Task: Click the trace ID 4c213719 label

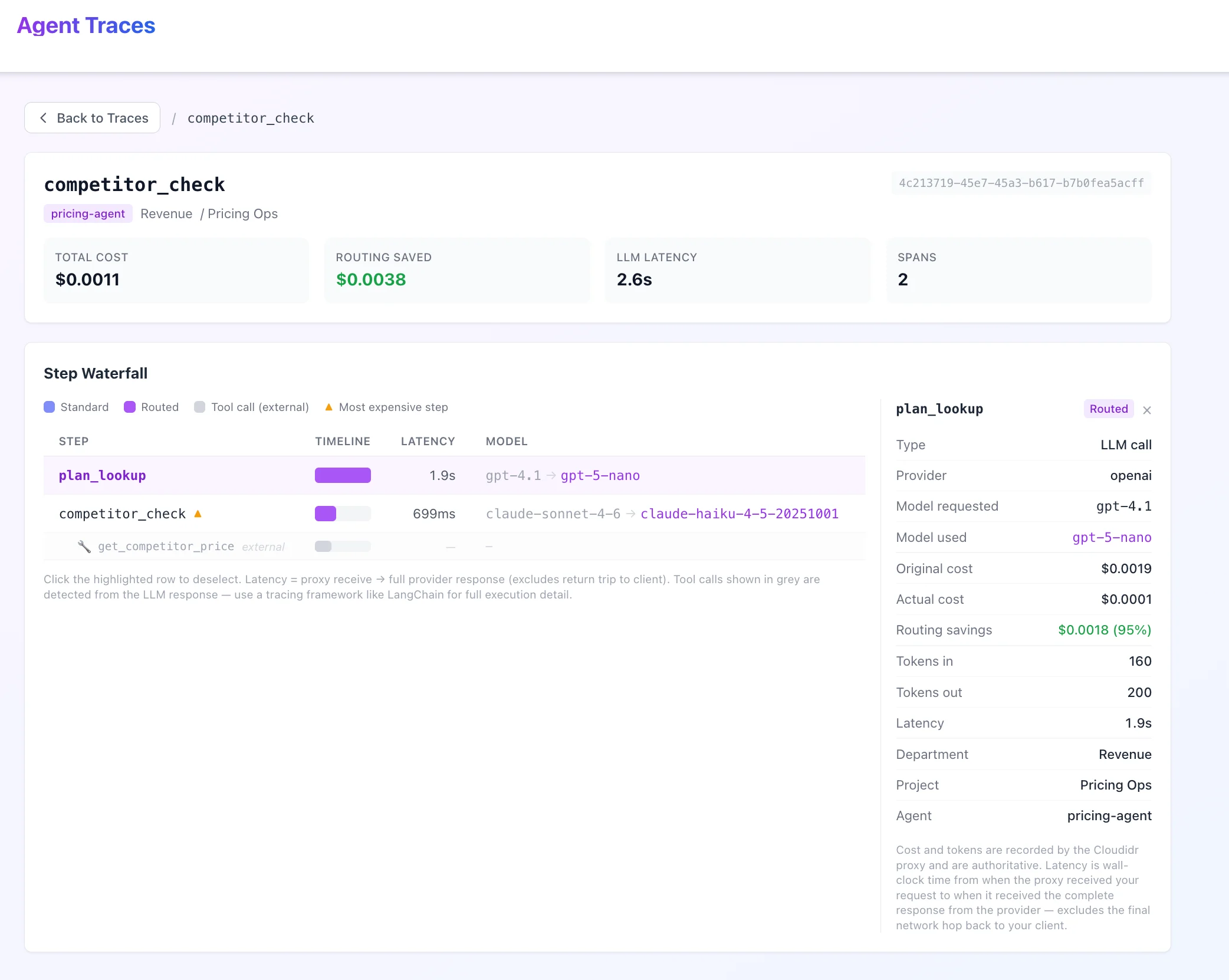Action: click(1021, 183)
